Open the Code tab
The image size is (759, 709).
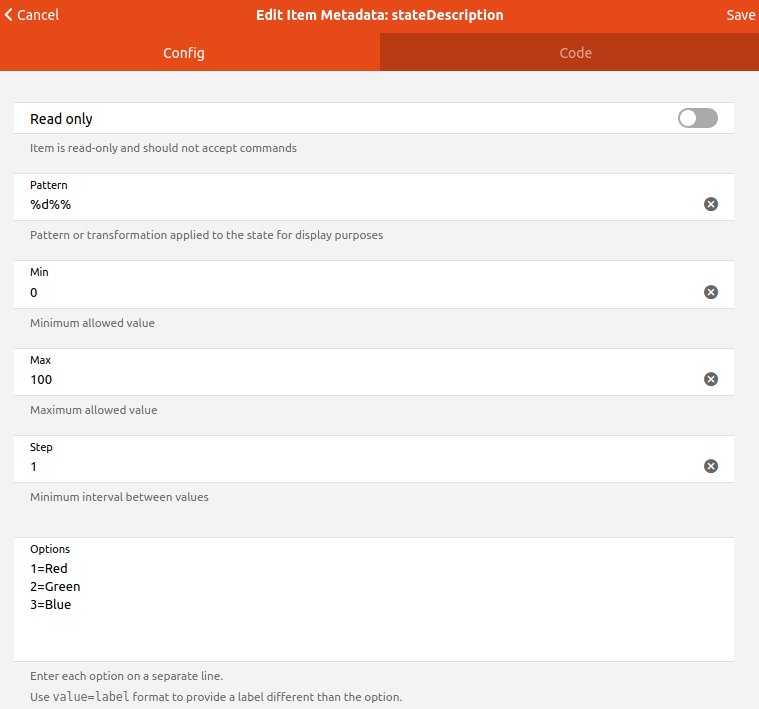[575, 53]
